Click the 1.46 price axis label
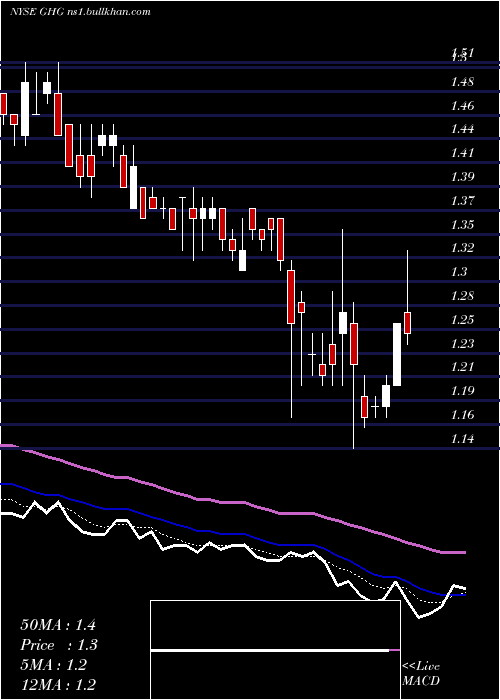 click(x=462, y=106)
